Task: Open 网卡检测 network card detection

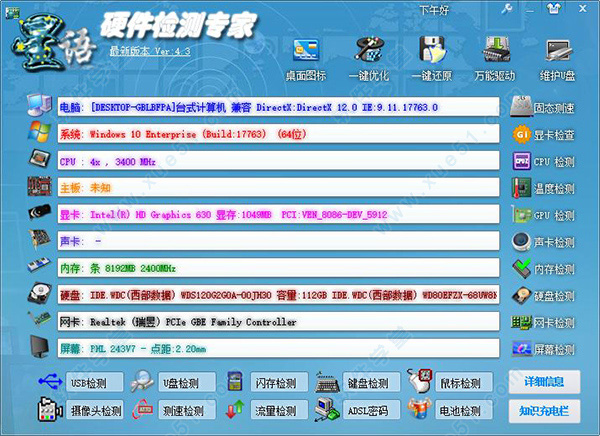Action: click(543, 322)
